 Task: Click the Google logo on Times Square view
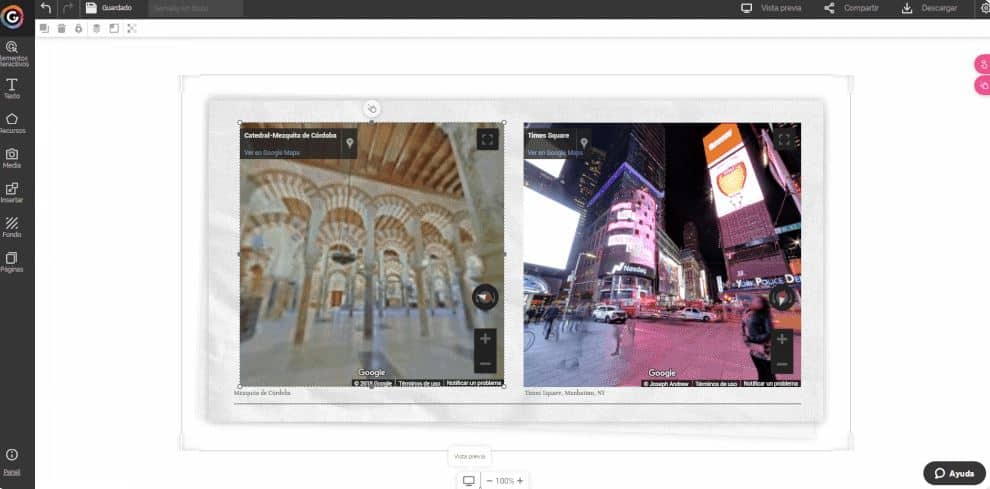coord(662,373)
